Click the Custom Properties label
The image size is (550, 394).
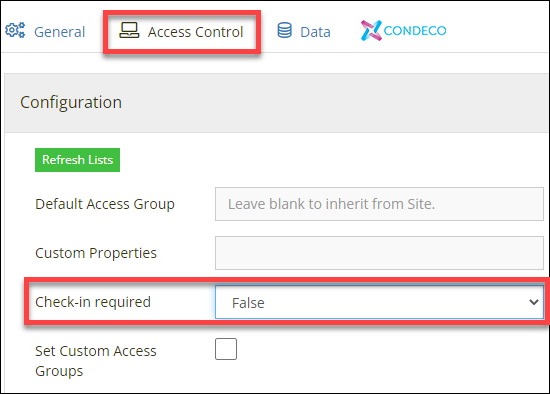96,253
